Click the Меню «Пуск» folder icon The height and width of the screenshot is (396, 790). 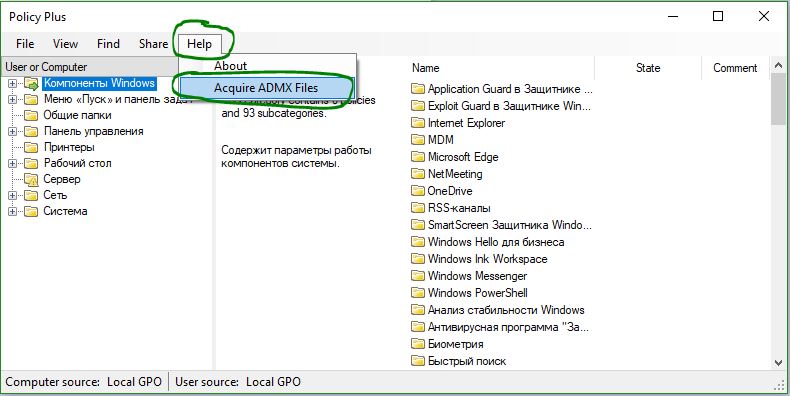click(x=31, y=99)
